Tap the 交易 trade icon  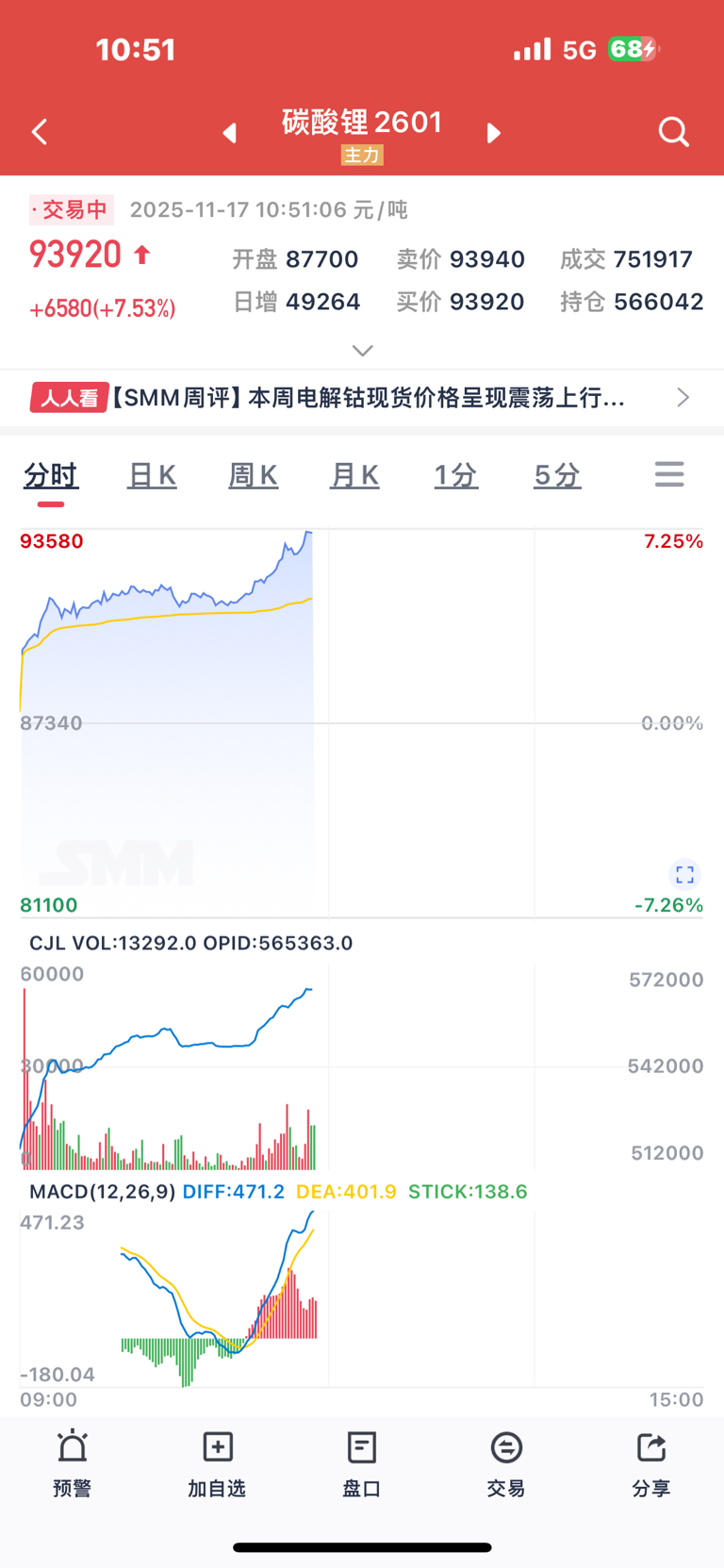[x=506, y=1462]
